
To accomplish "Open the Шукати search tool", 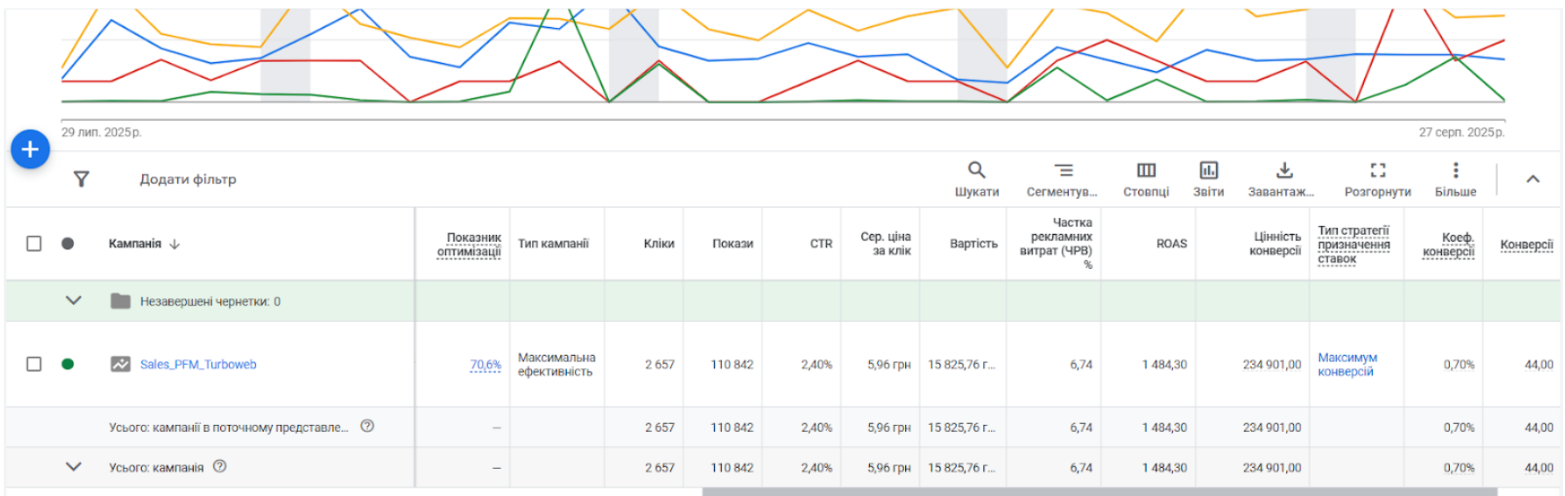I will (x=976, y=178).
